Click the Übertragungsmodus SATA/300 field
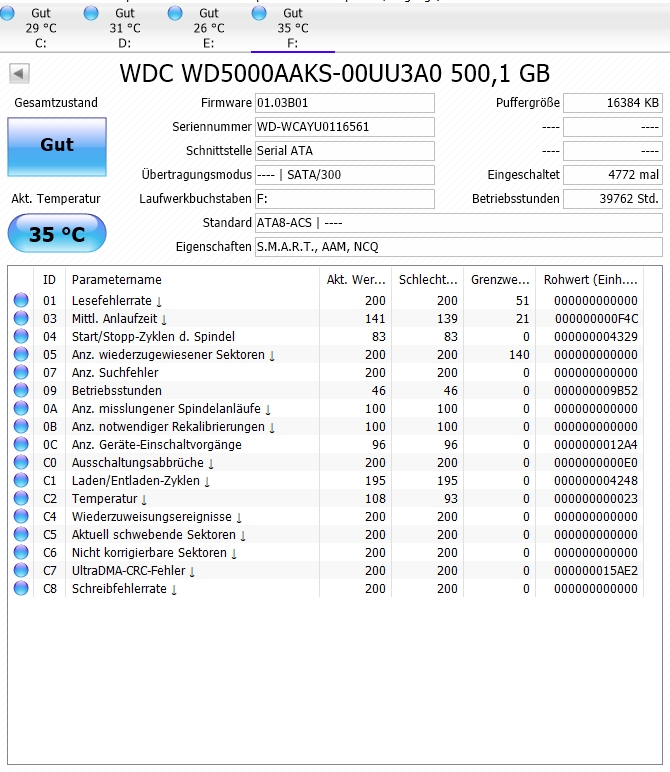This screenshot has height=772, width=670. coord(345,175)
